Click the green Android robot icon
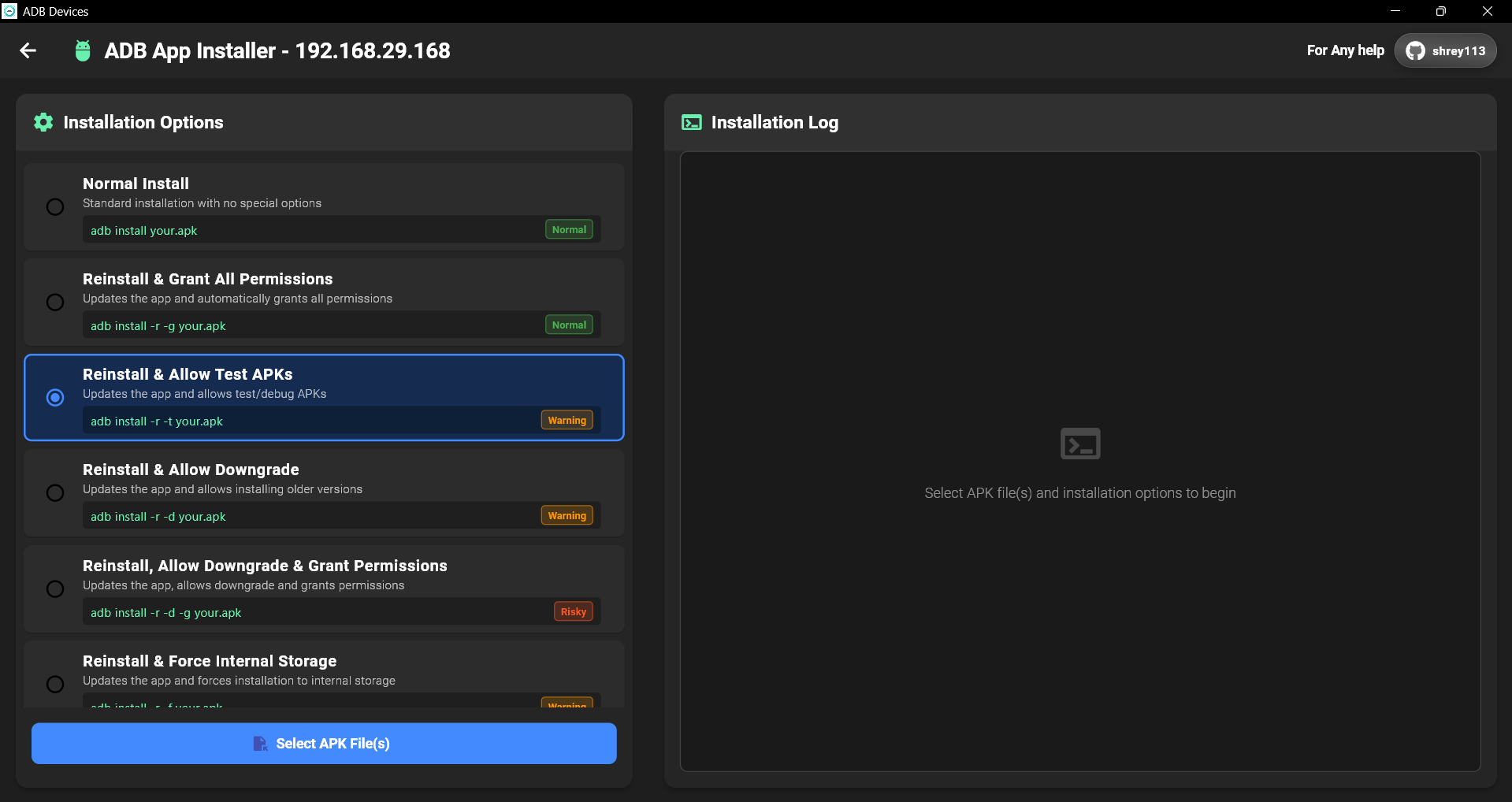Viewport: 1512px width, 802px height. point(83,50)
